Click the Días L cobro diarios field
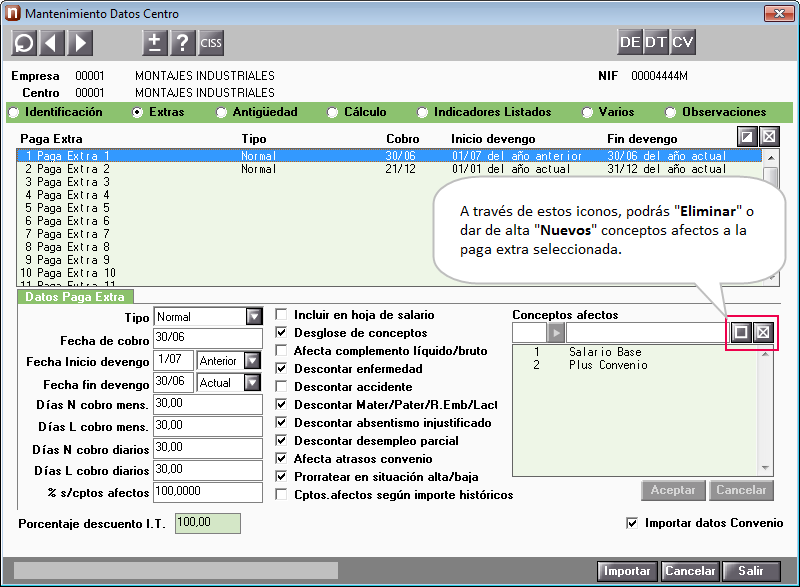This screenshot has width=800, height=587. point(208,470)
